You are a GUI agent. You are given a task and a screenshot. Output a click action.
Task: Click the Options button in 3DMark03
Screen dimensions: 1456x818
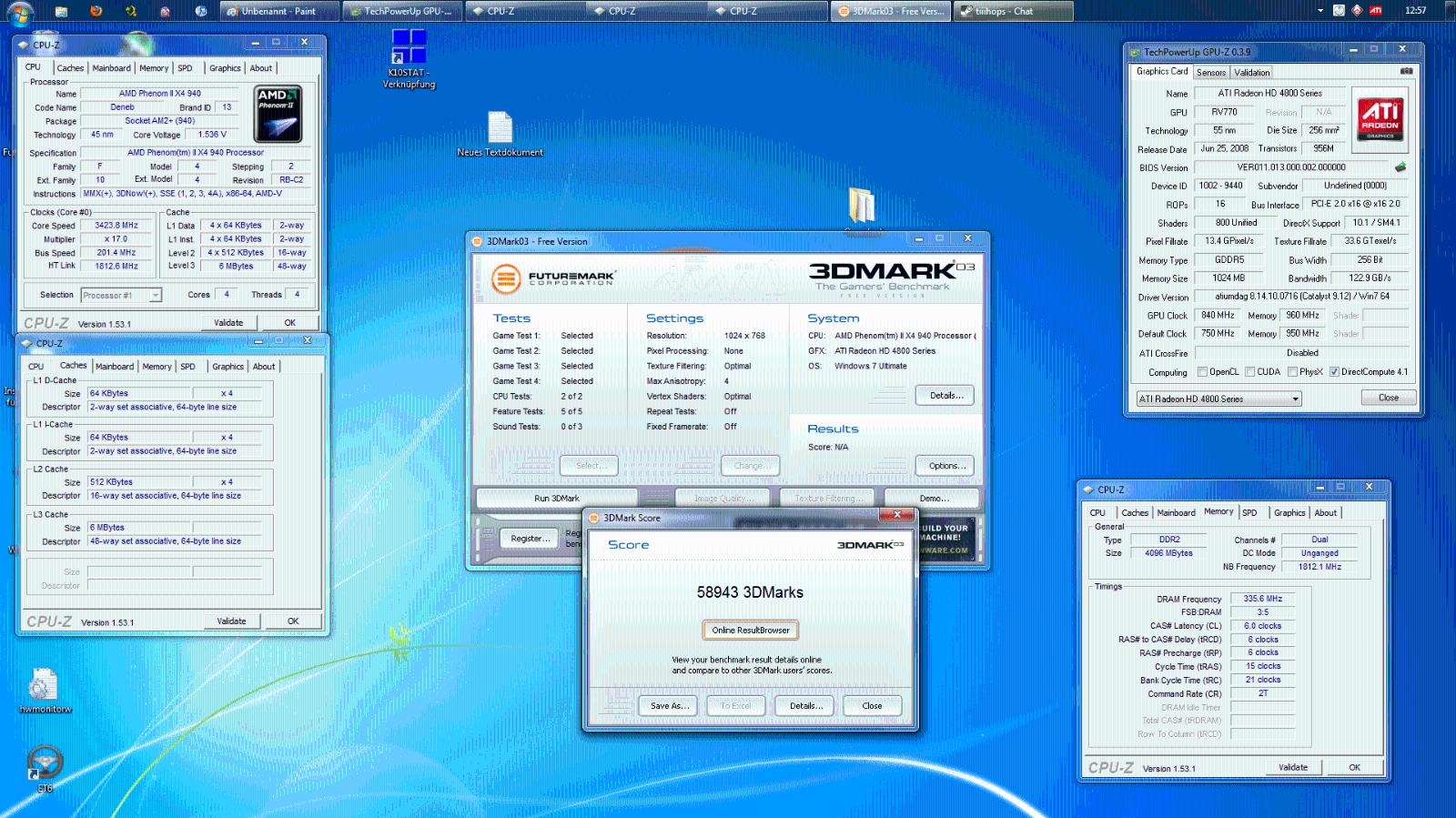click(946, 466)
